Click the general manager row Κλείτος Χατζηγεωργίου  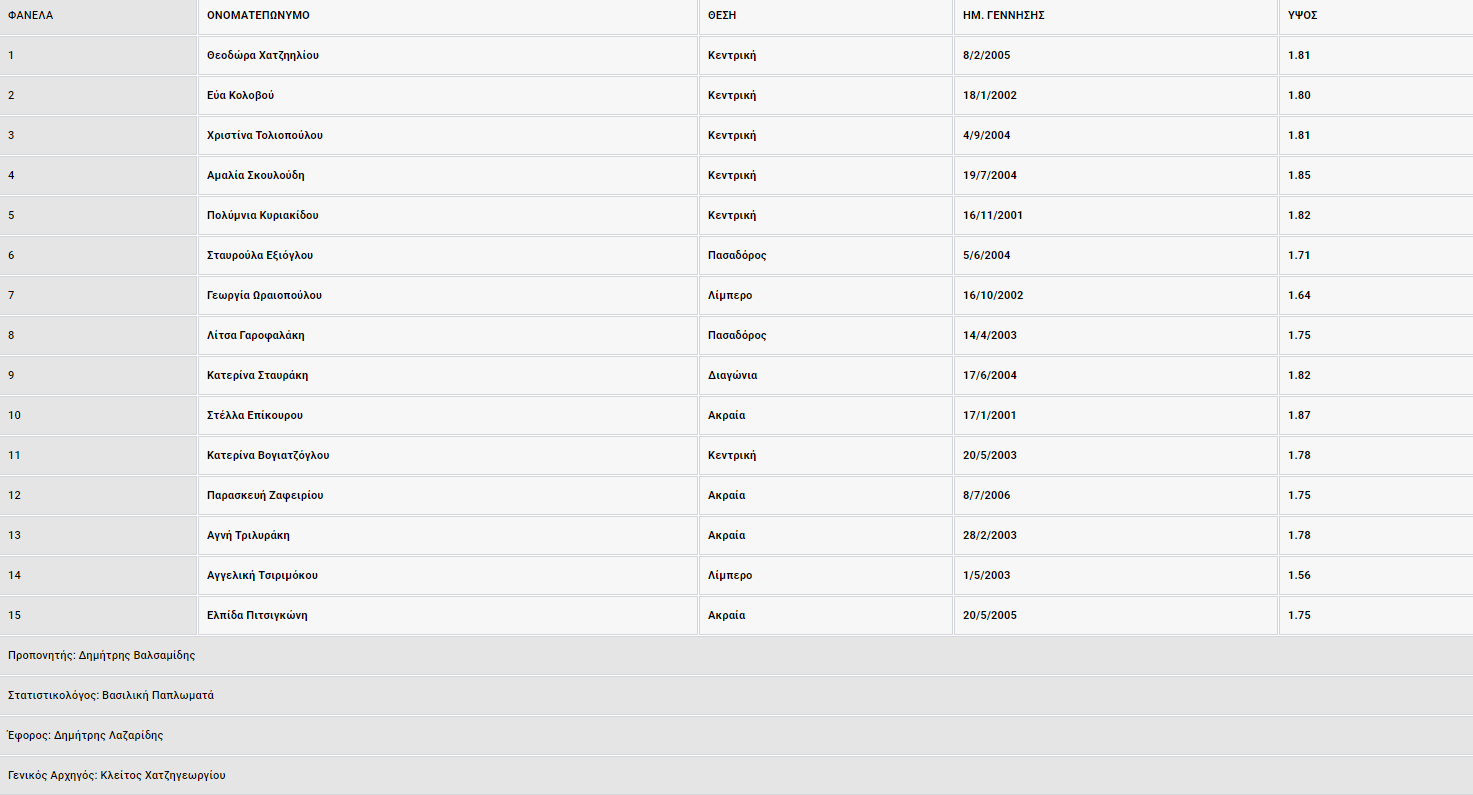(x=117, y=774)
